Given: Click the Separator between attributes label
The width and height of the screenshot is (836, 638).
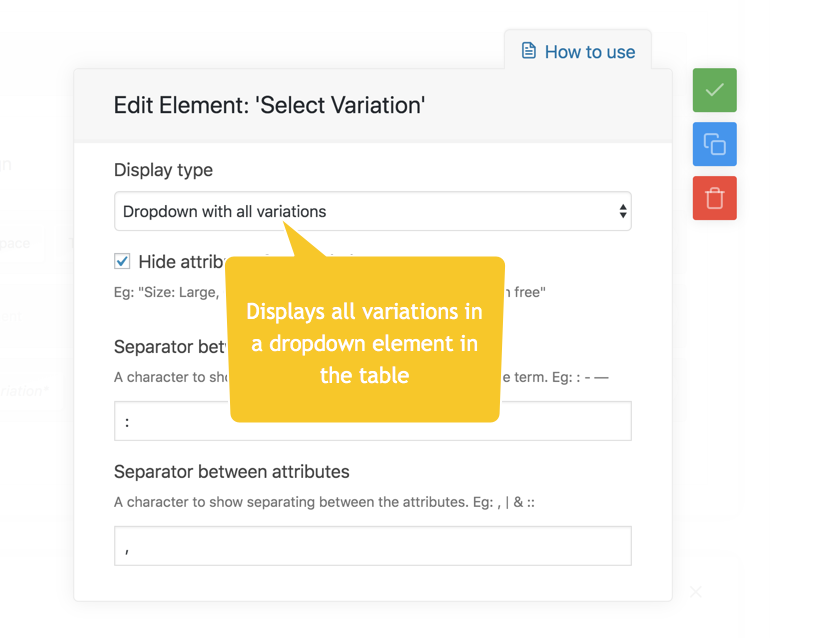Looking at the screenshot, I should [x=231, y=472].
